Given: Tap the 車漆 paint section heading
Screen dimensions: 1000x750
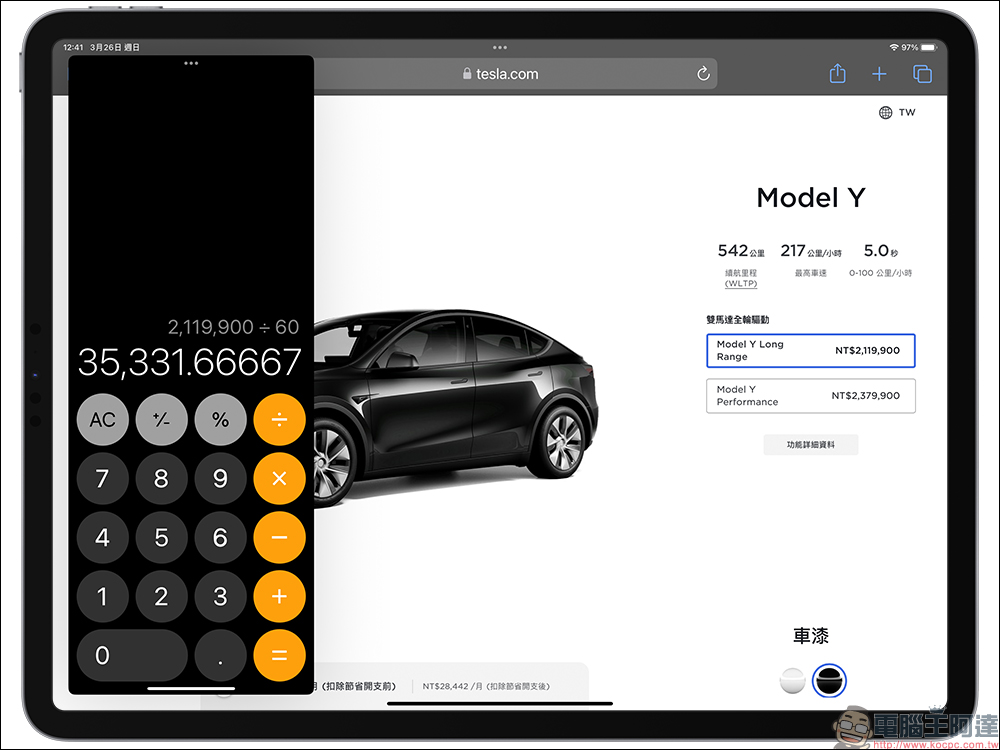Looking at the screenshot, I should [x=811, y=636].
